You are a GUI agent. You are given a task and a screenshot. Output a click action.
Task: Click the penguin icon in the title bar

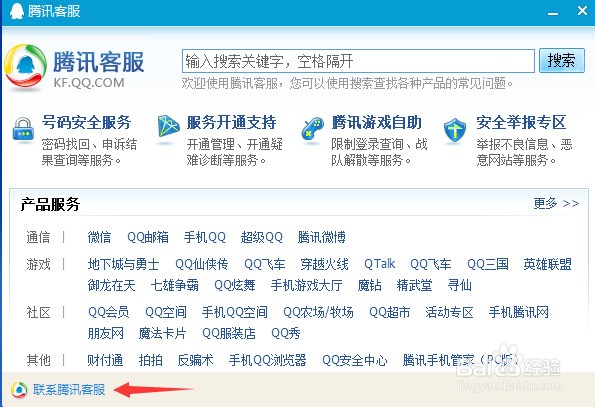(x=17, y=11)
